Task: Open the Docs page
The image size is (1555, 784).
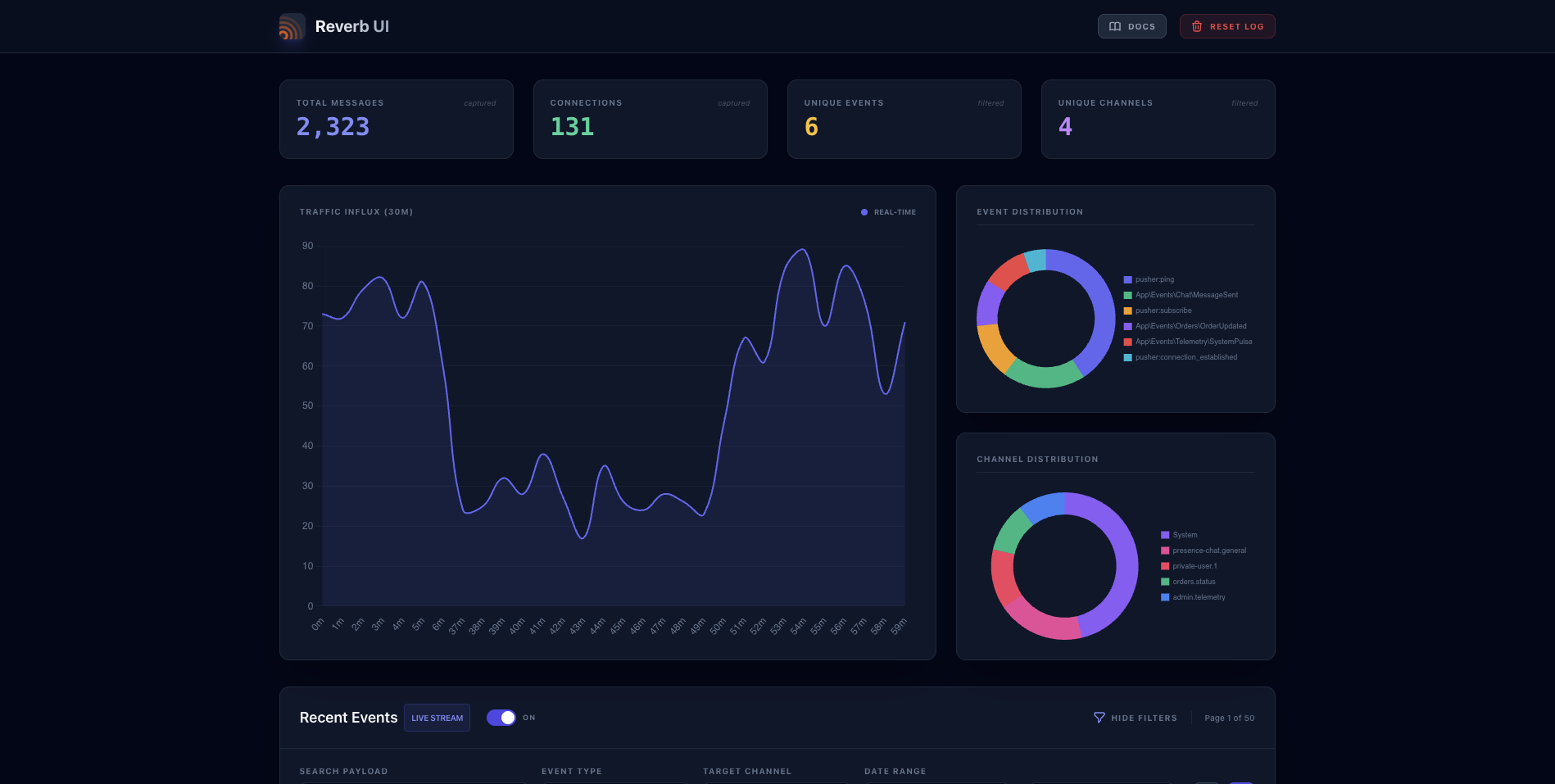Action: coord(1132,26)
